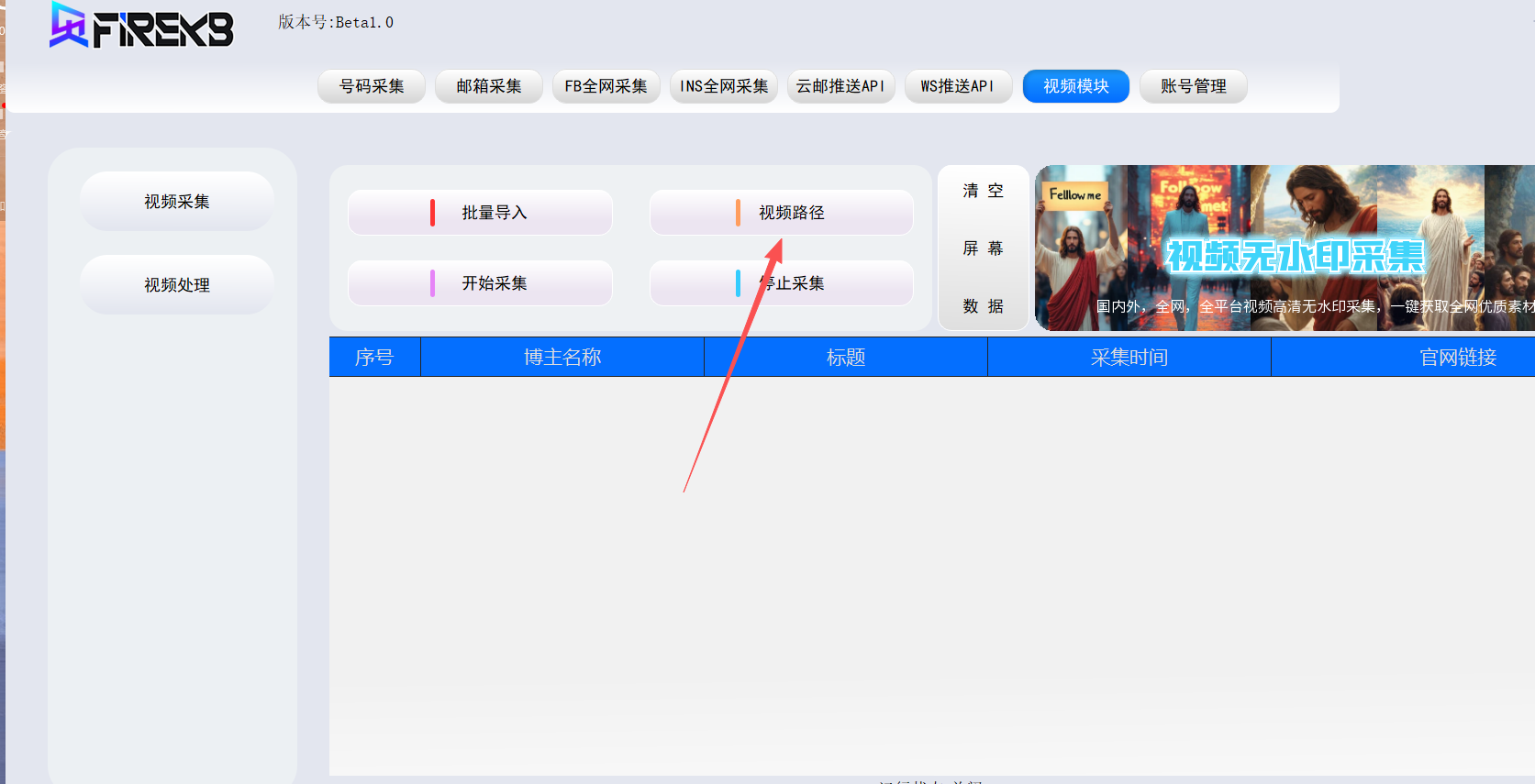Click the FireKB logo
Image resolution: width=1535 pixels, height=784 pixels.
[x=142, y=26]
